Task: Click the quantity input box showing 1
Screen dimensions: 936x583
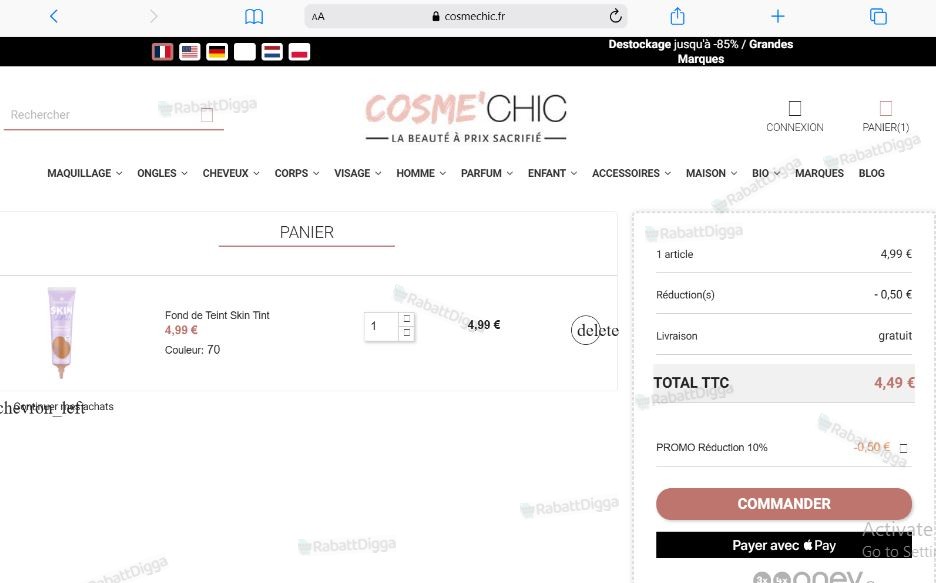Action: (381, 326)
